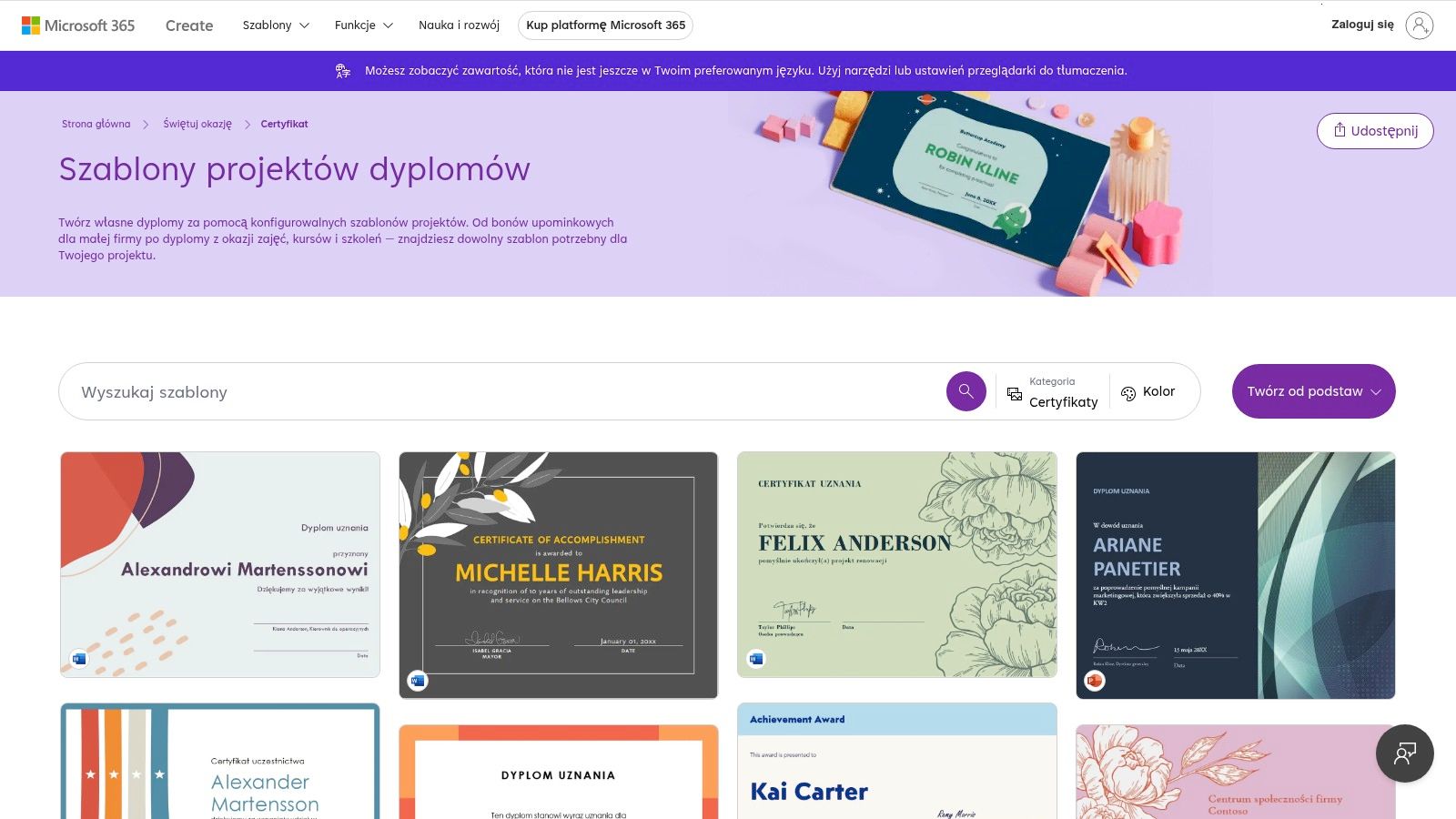Click the translation icon in purple banner

[x=343, y=71]
